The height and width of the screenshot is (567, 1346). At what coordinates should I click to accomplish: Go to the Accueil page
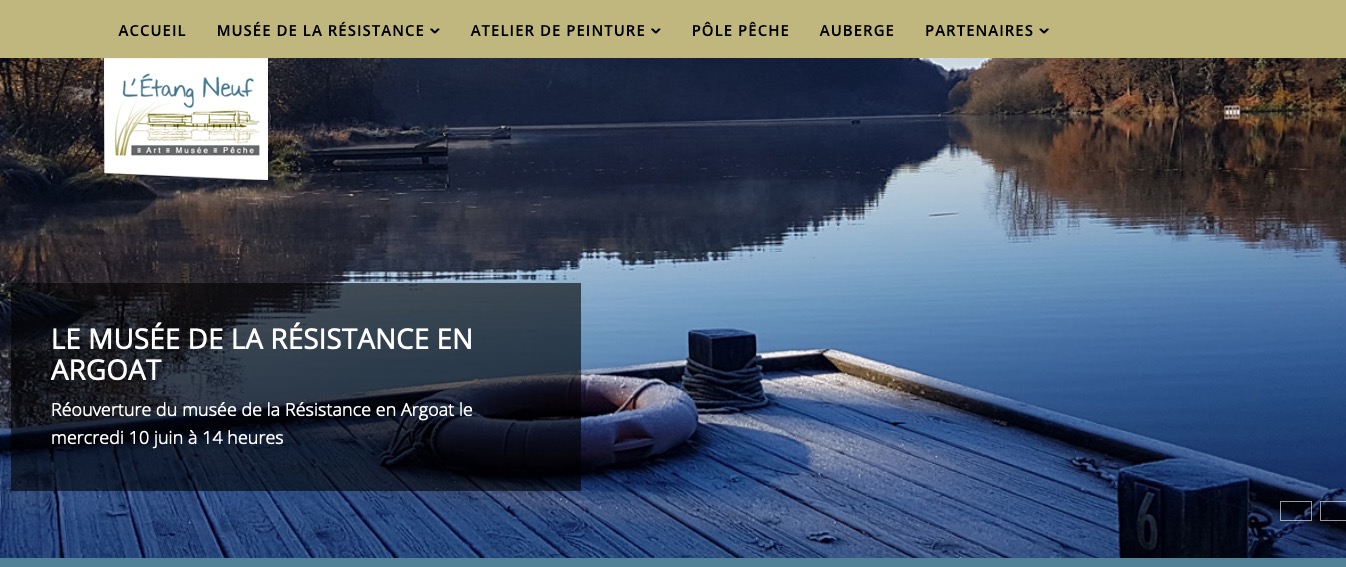click(152, 30)
